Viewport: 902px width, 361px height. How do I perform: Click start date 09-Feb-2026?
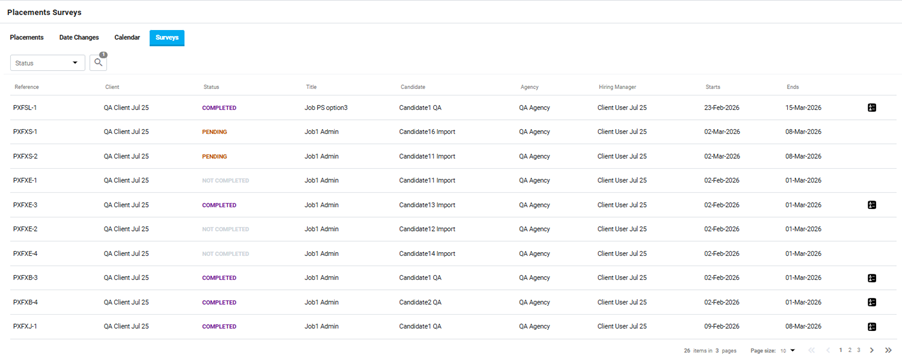tap(722, 327)
